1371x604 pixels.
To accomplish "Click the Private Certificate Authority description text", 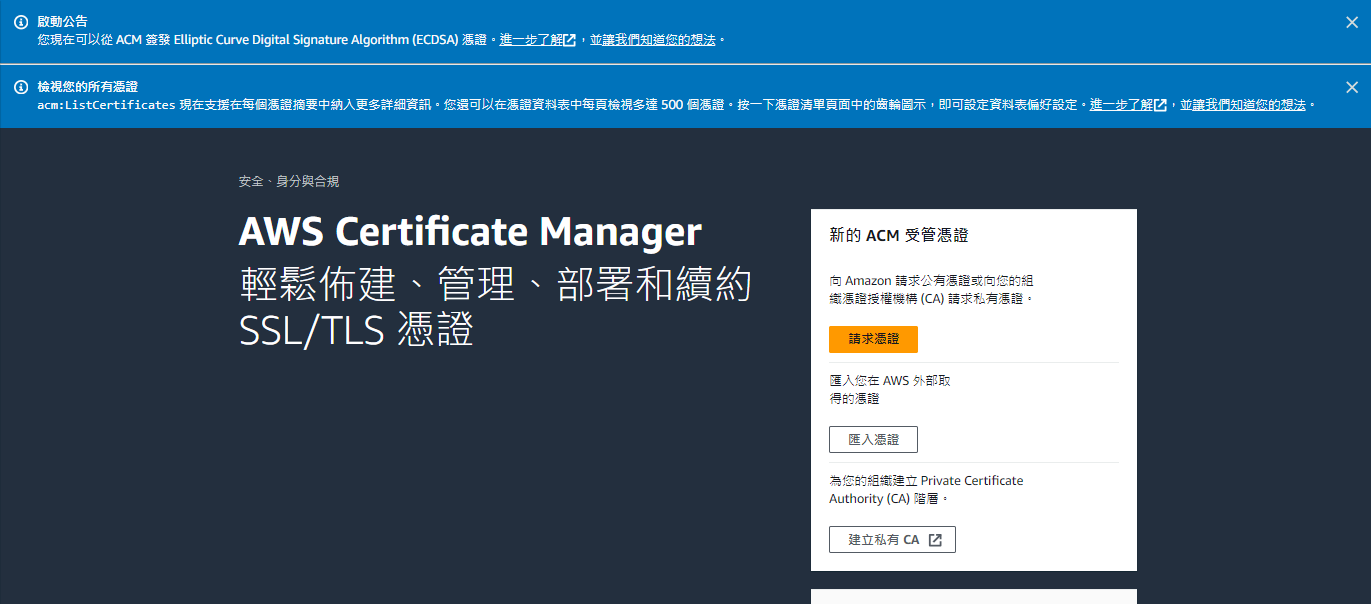I will point(926,489).
